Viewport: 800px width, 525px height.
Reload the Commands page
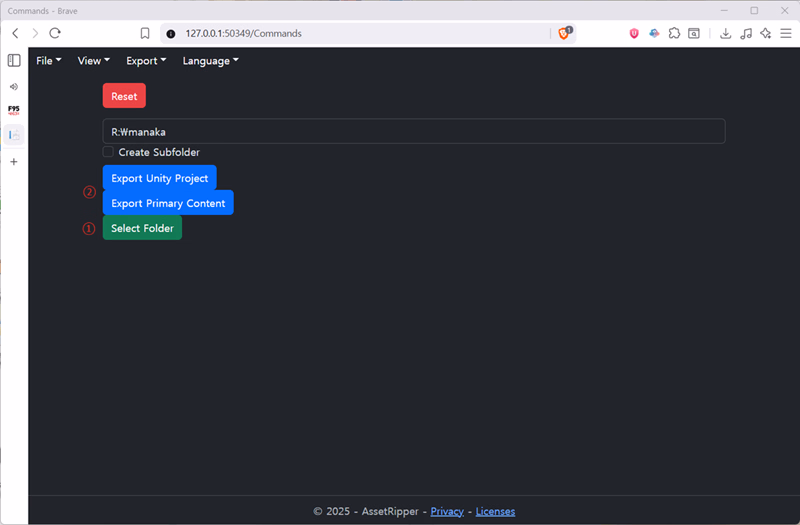pos(55,33)
